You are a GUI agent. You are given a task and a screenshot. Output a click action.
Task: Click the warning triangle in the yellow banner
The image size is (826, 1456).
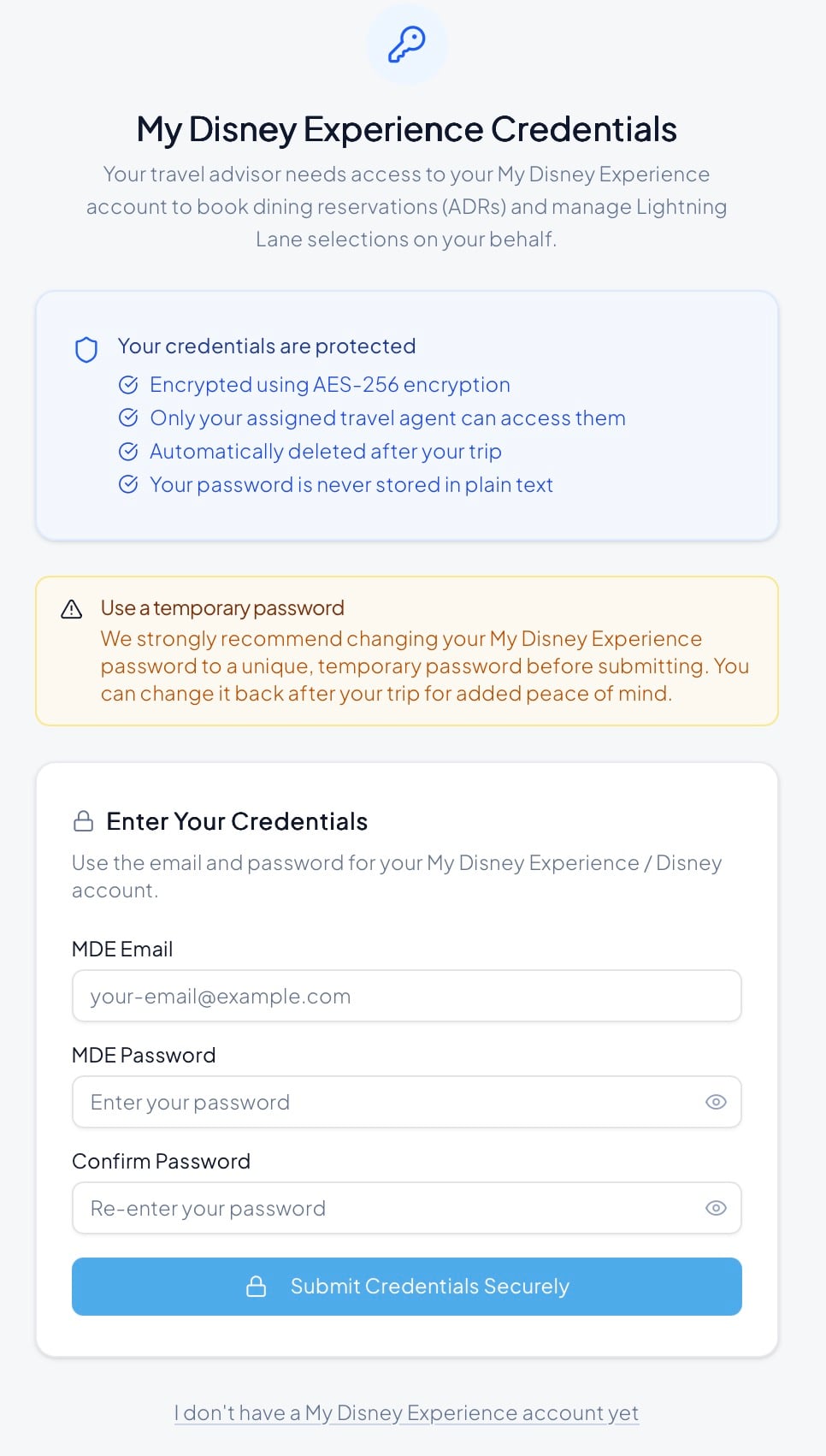coord(72,608)
